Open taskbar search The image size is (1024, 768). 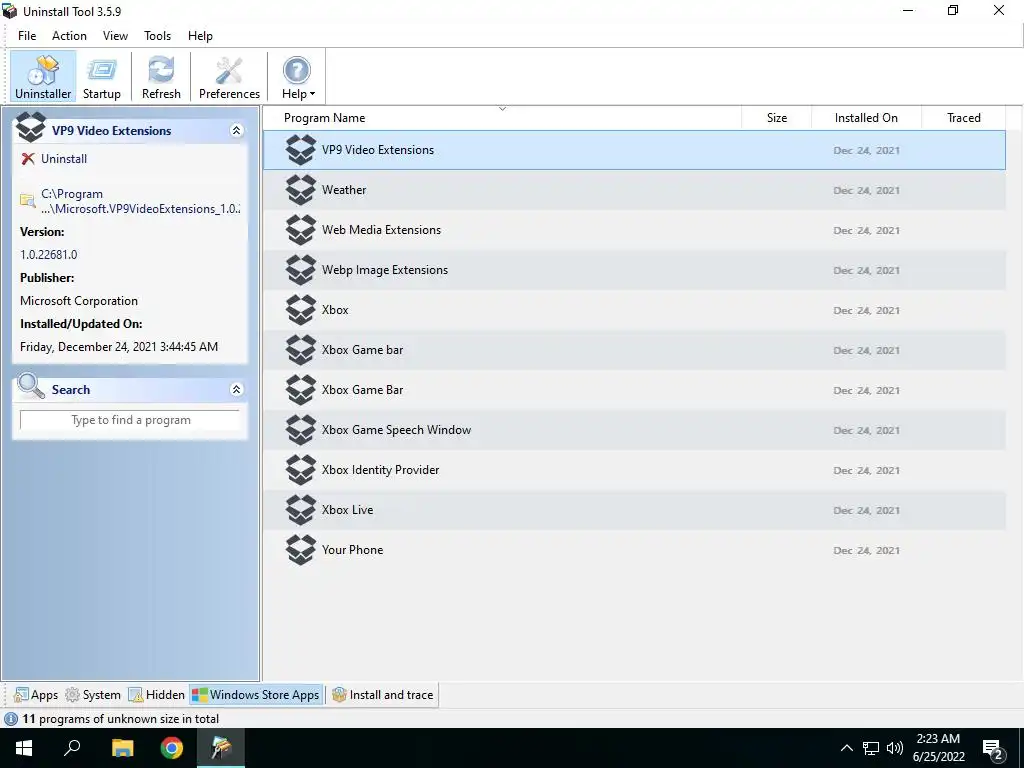pyautogui.click(x=72, y=748)
